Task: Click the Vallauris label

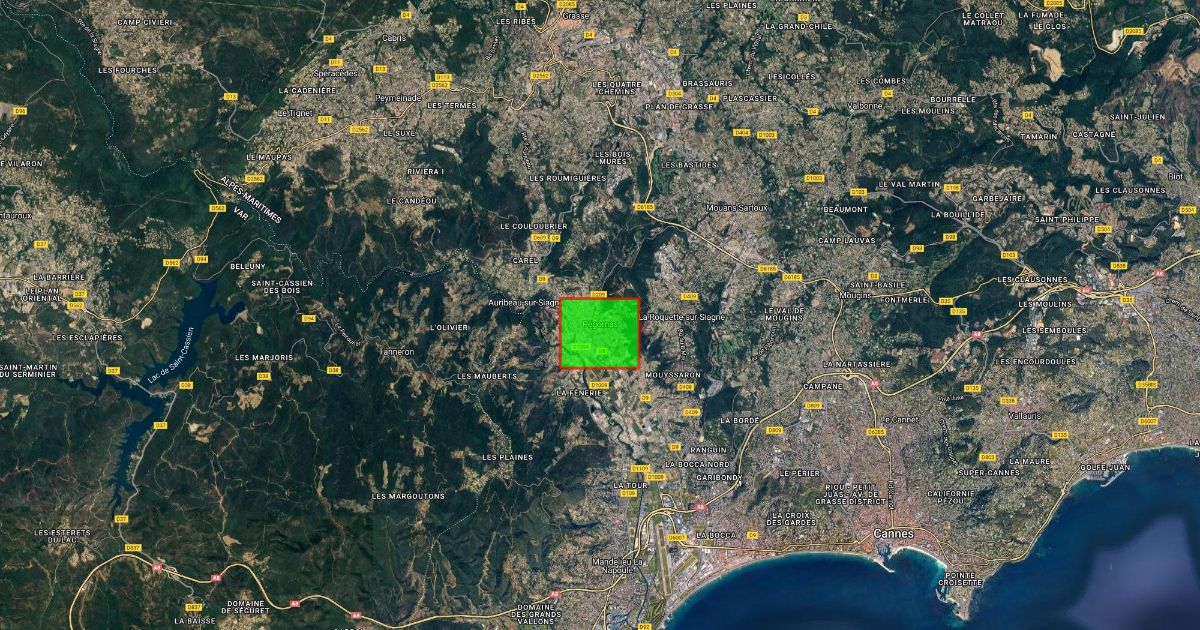Action: tap(1025, 414)
